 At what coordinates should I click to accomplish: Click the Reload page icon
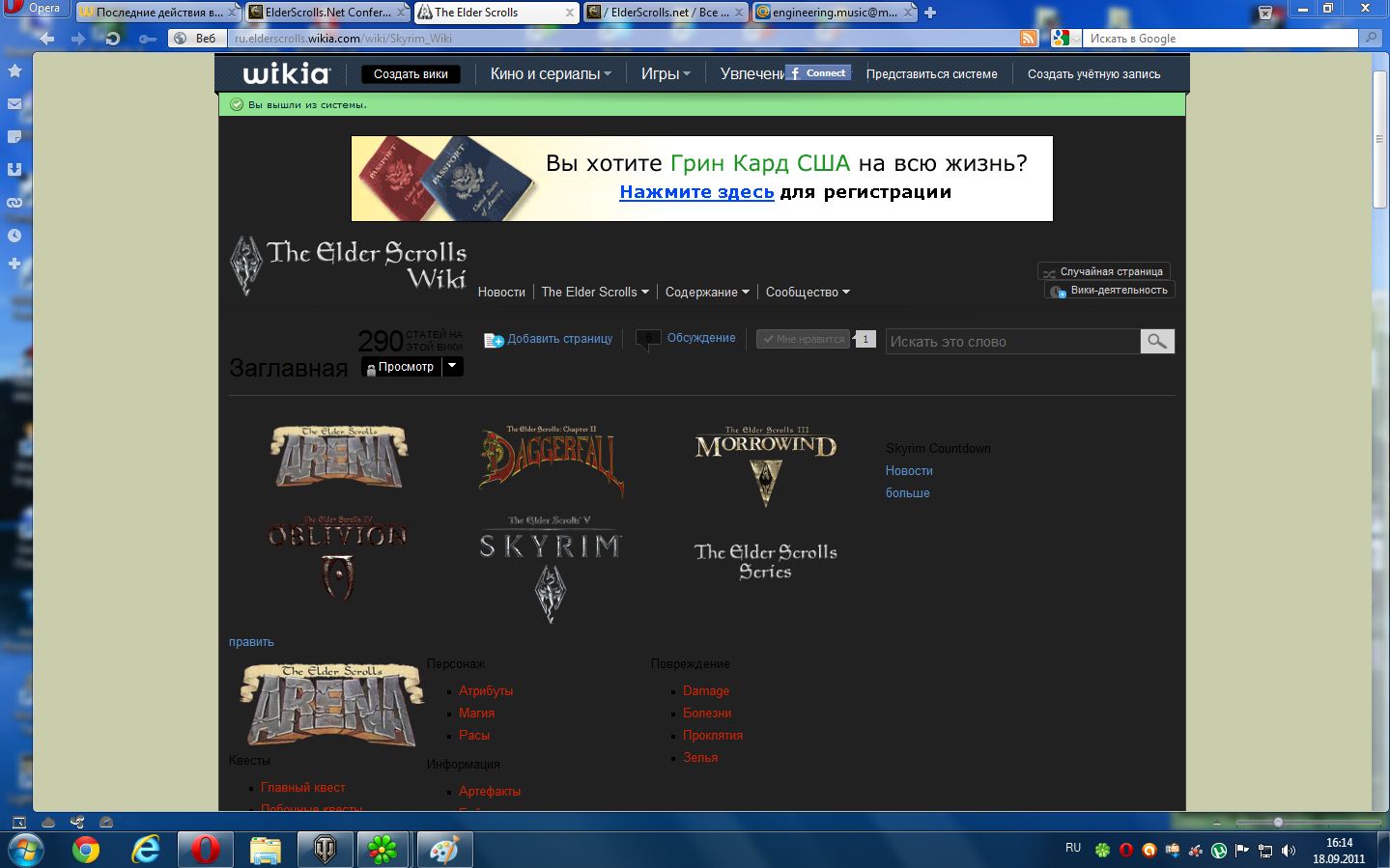coord(112,39)
